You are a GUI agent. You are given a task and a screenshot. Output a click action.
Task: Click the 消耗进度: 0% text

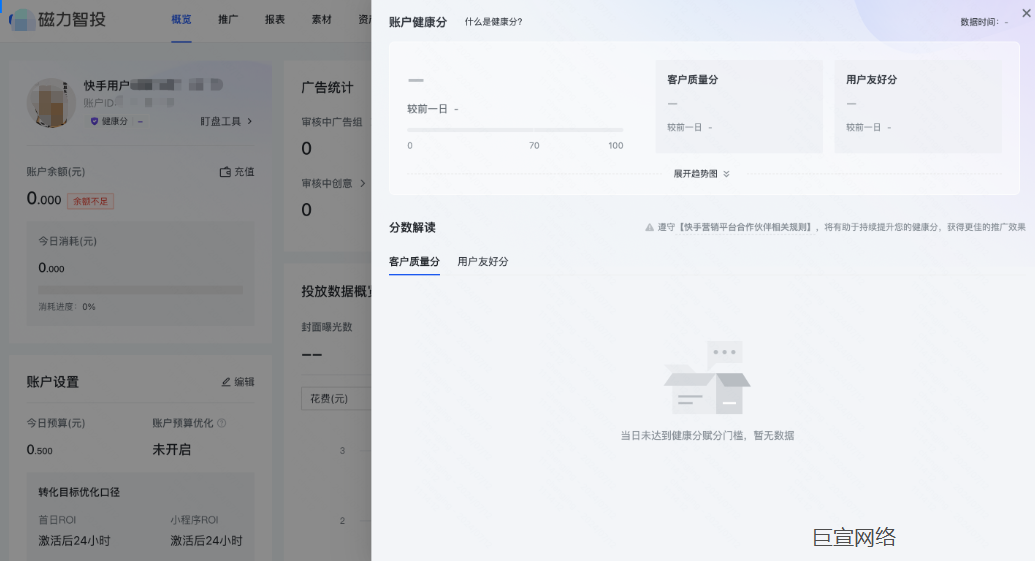[x=67, y=307]
